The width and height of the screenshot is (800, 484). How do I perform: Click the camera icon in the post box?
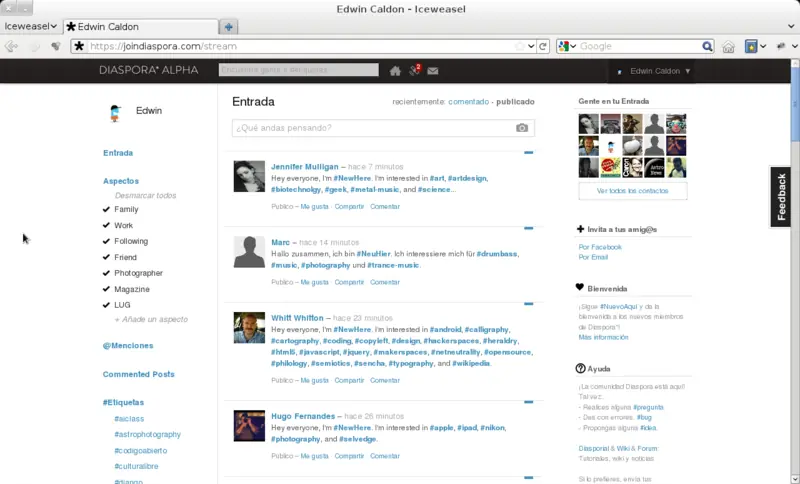521,128
